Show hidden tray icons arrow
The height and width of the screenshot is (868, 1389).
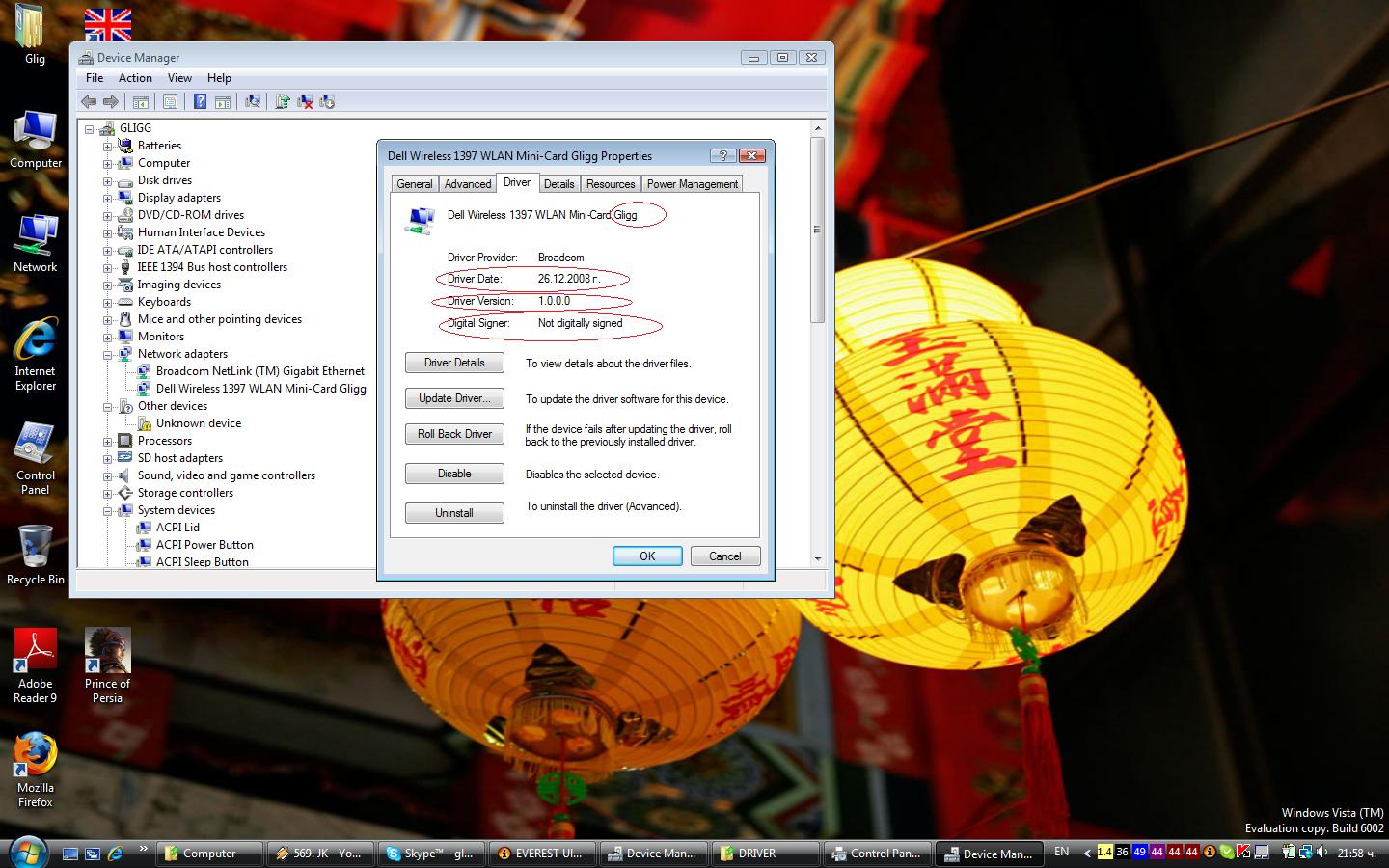1087,853
